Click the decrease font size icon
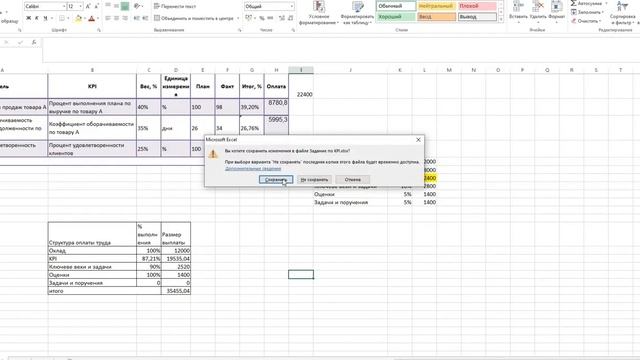This screenshot has width=640, height=360. (x=96, y=7)
